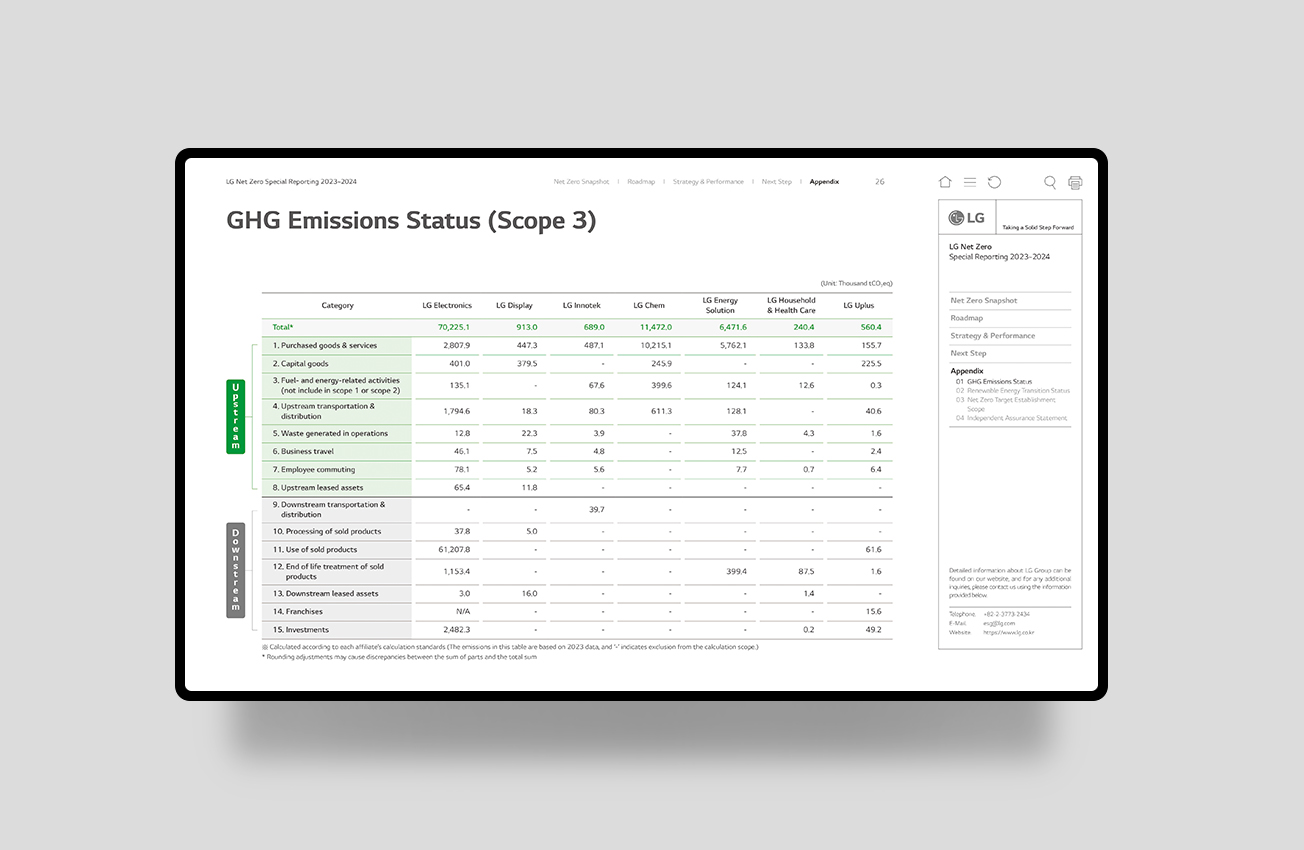The width and height of the screenshot is (1304, 850).
Task: Click the LG Innotek column header
Action: [x=582, y=305]
